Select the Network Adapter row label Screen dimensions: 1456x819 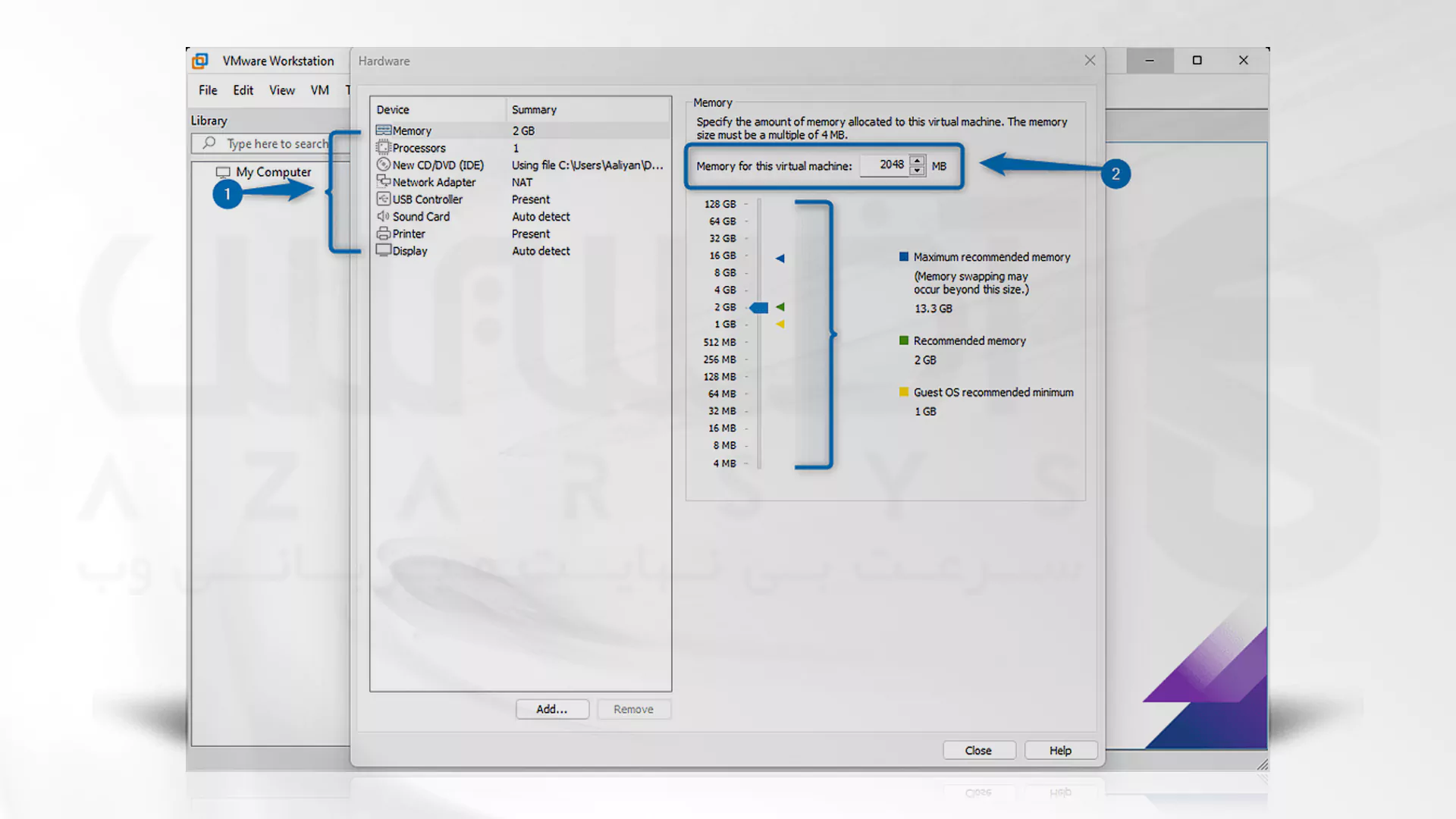point(435,182)
